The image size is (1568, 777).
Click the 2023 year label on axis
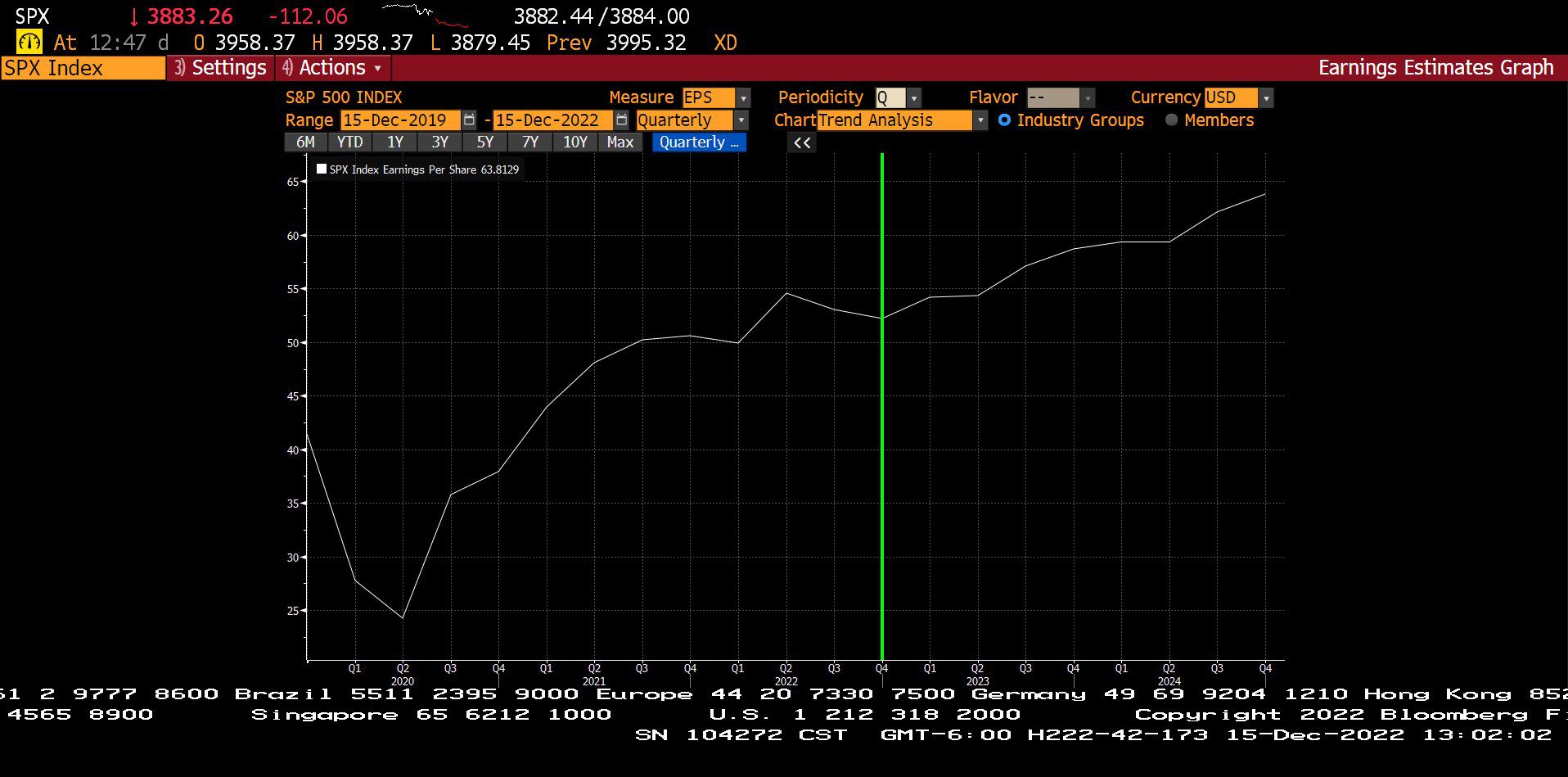coord(977,681)
